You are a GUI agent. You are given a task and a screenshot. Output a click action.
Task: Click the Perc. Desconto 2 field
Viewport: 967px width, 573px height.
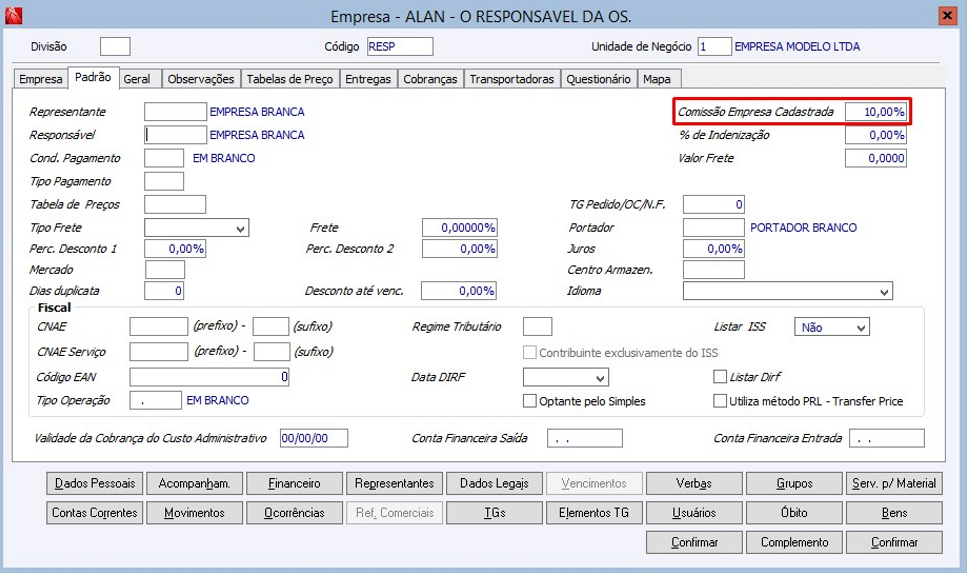(x=459, y=249)
